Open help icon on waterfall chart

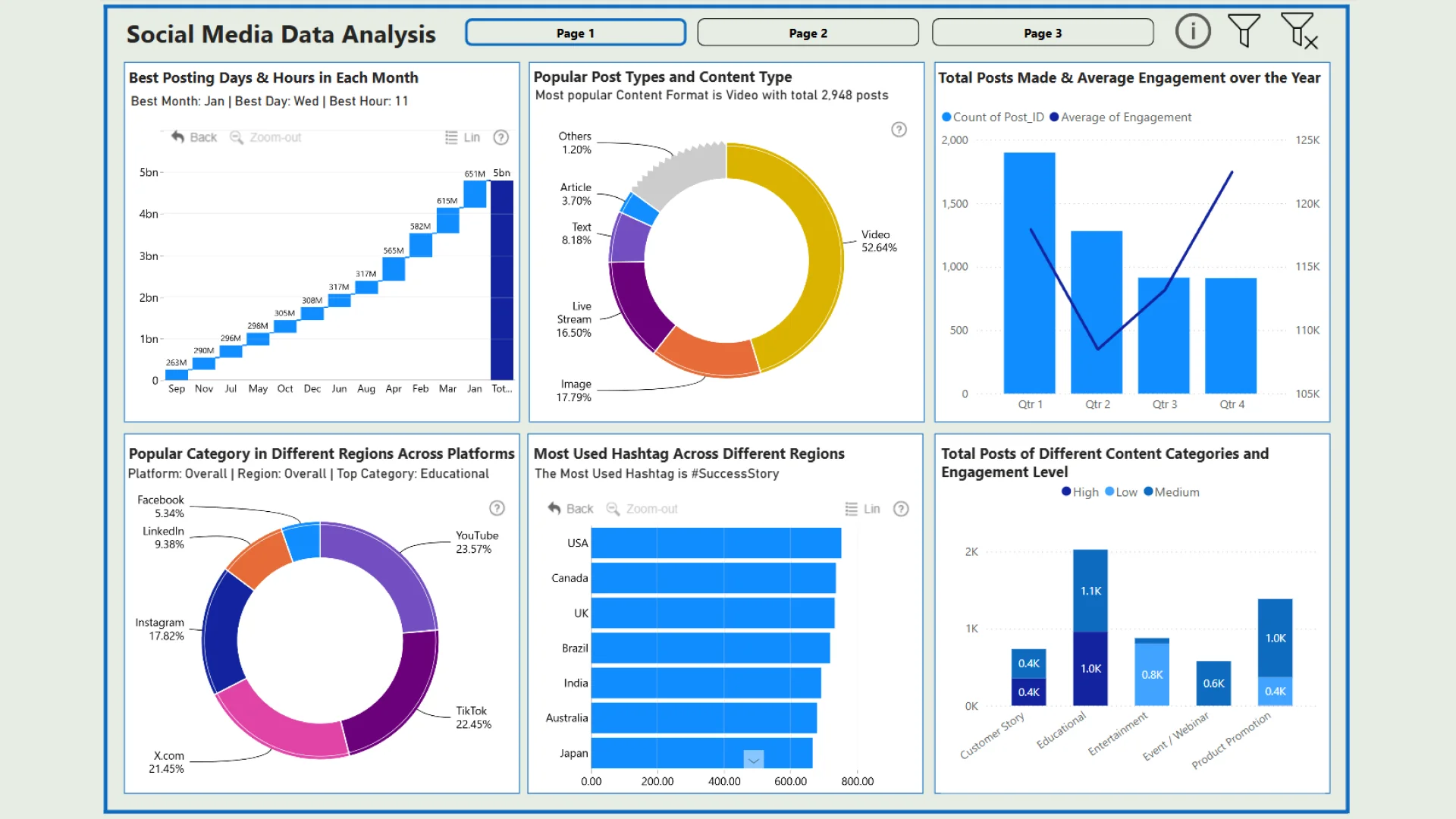(x=501, y=137)
